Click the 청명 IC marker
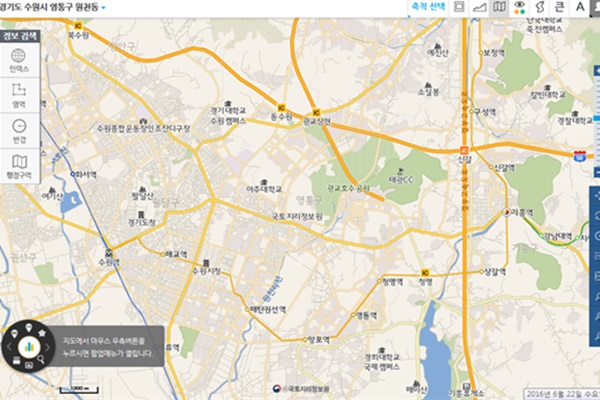Screen dimensions: 600x400 click(425, 273)
